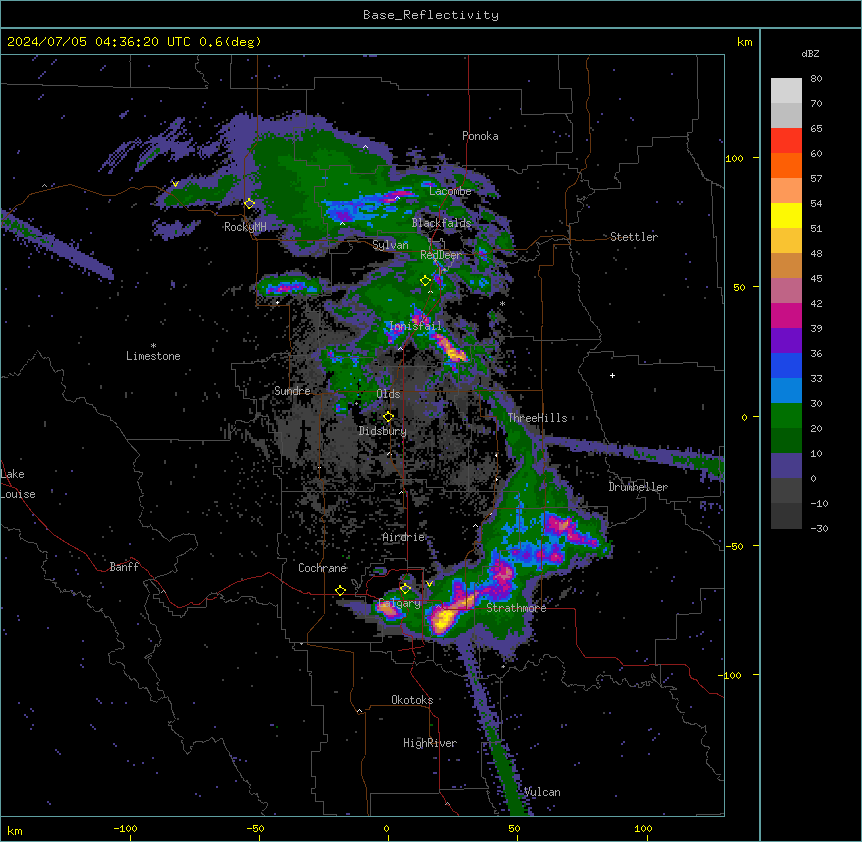Select the yellow diamond marker above Calgary
This screenshot has width=862, height=842.
(x=405, y=589)
